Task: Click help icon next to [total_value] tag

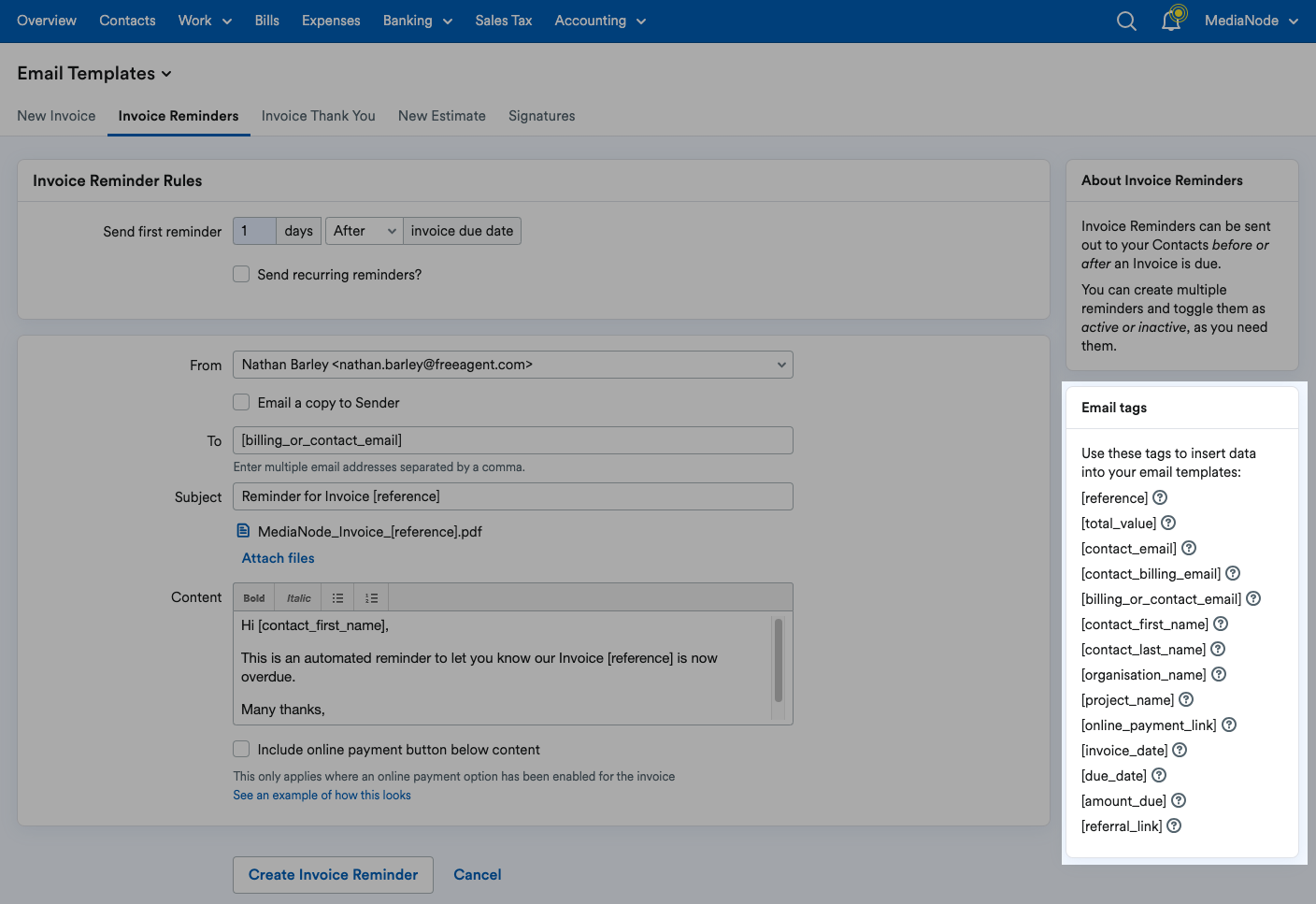Action: click(x=1168, y=523)
